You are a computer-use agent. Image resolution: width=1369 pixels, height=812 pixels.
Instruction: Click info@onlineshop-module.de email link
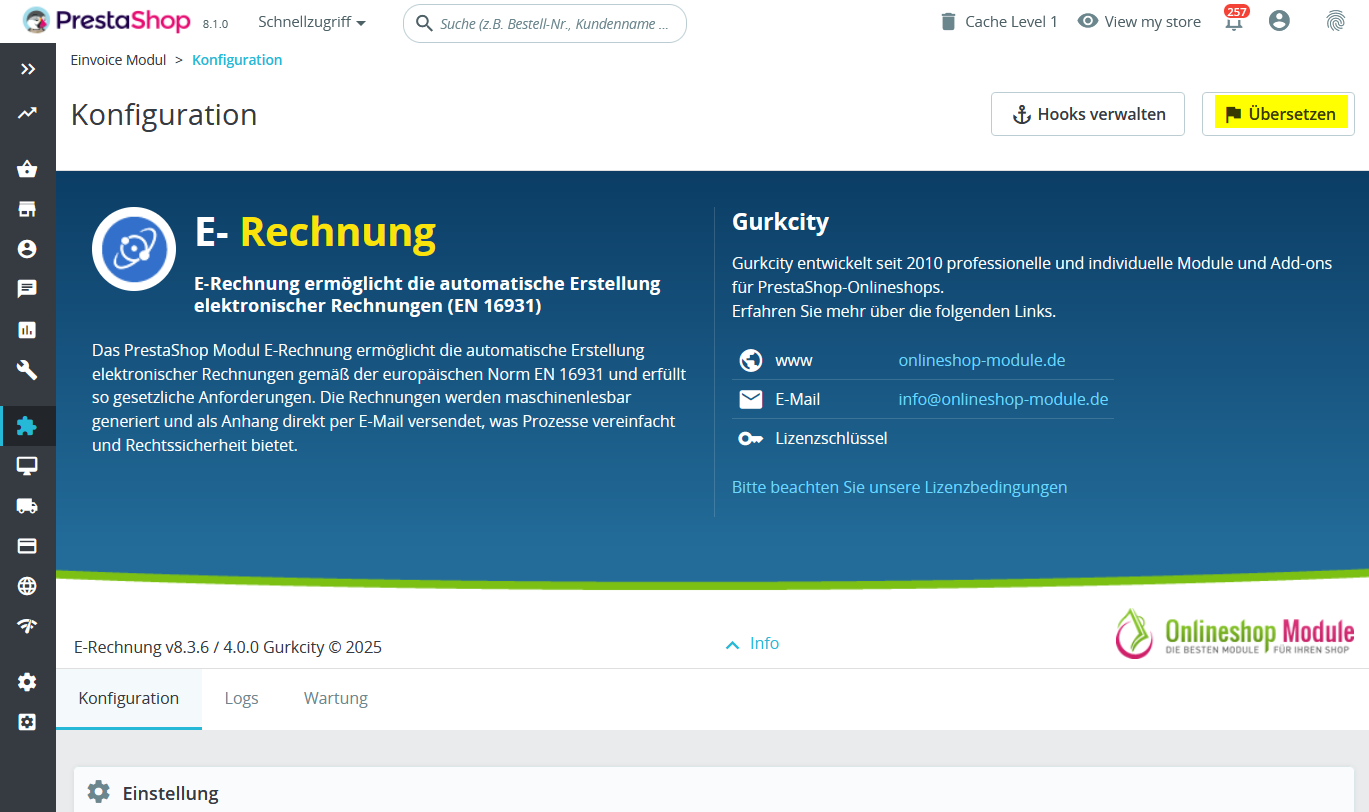coord(1003,399)
